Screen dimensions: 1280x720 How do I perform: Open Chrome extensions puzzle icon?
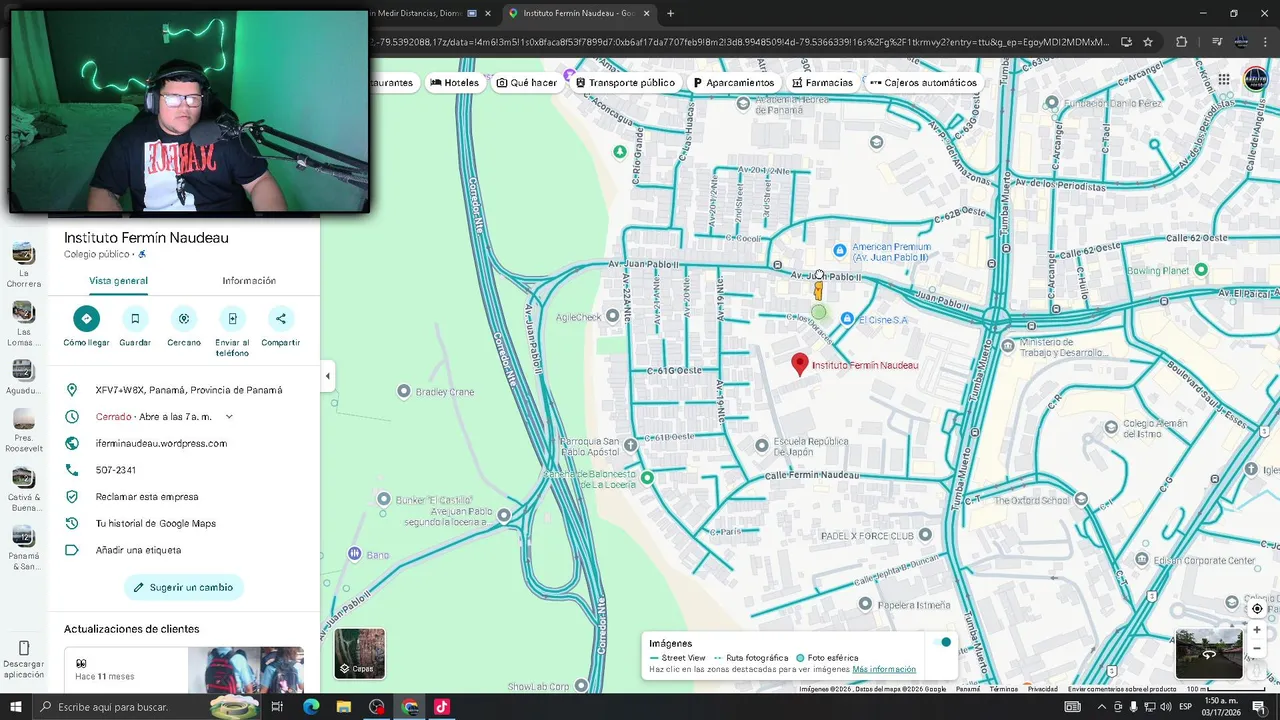pyautogui.click(x=1181, y=42)
